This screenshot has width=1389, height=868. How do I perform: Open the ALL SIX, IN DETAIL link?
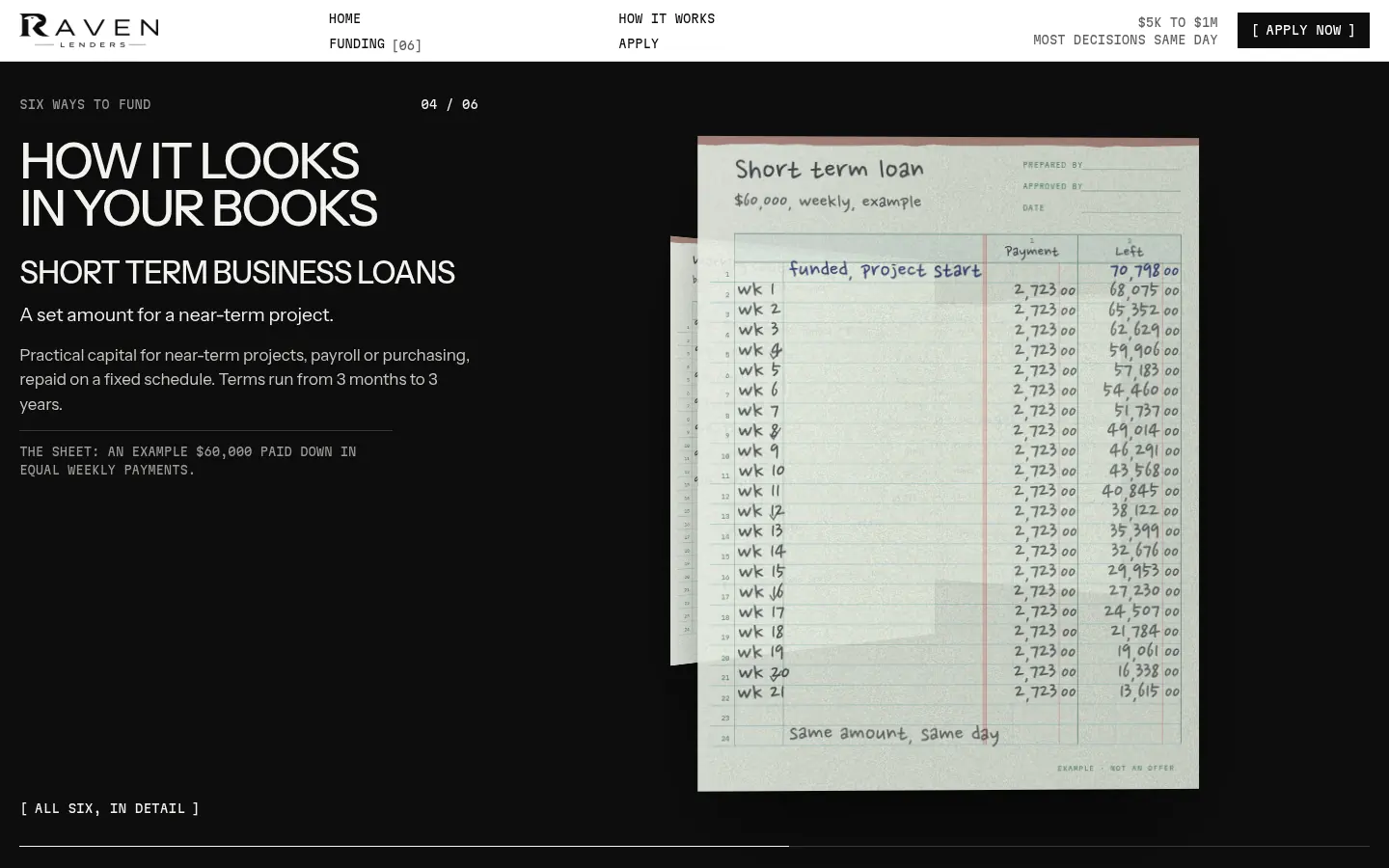pyautogui.click(x=109, y=808)
